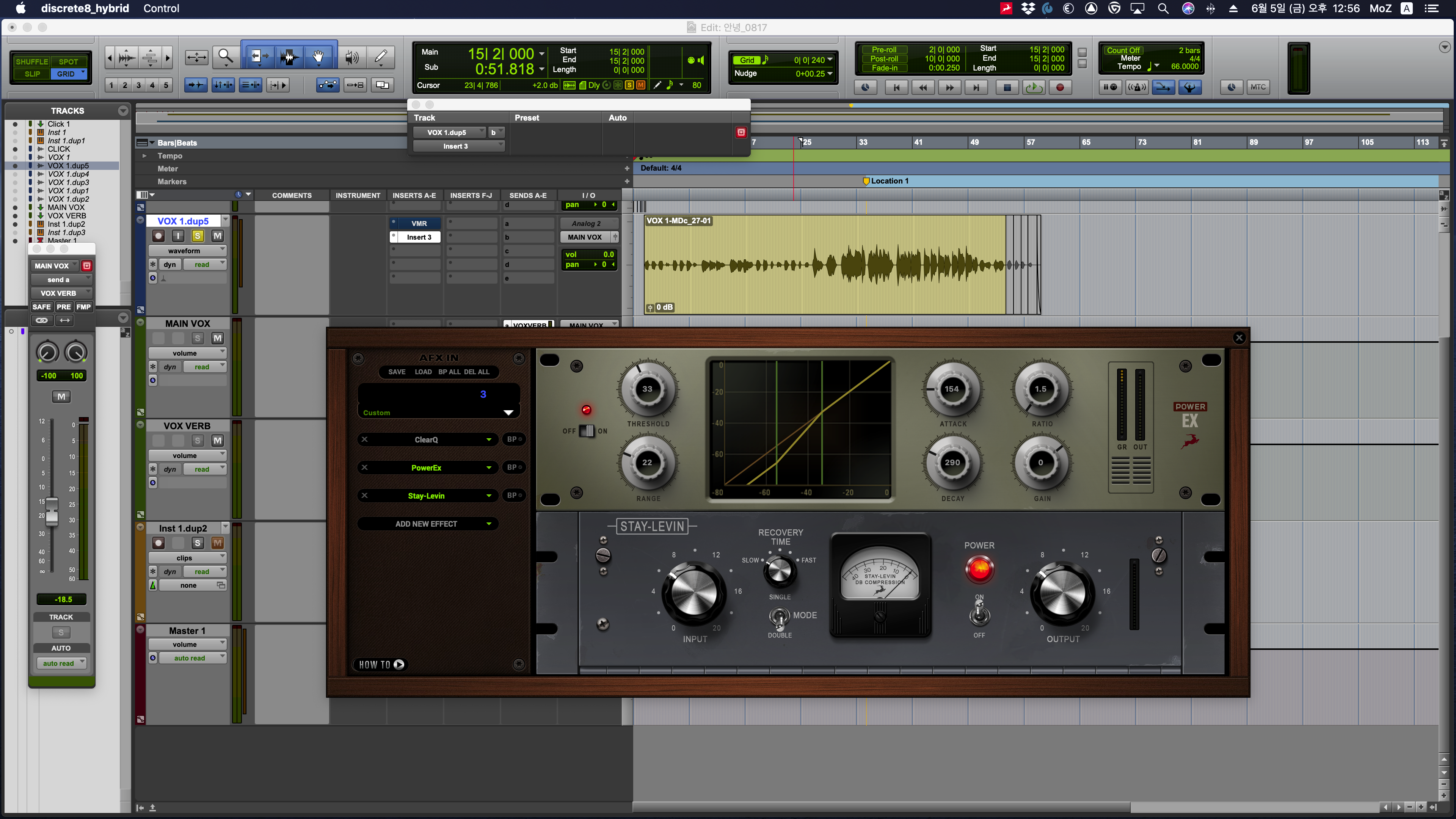Remove the ClearQ effect with its X

point(364,439)
